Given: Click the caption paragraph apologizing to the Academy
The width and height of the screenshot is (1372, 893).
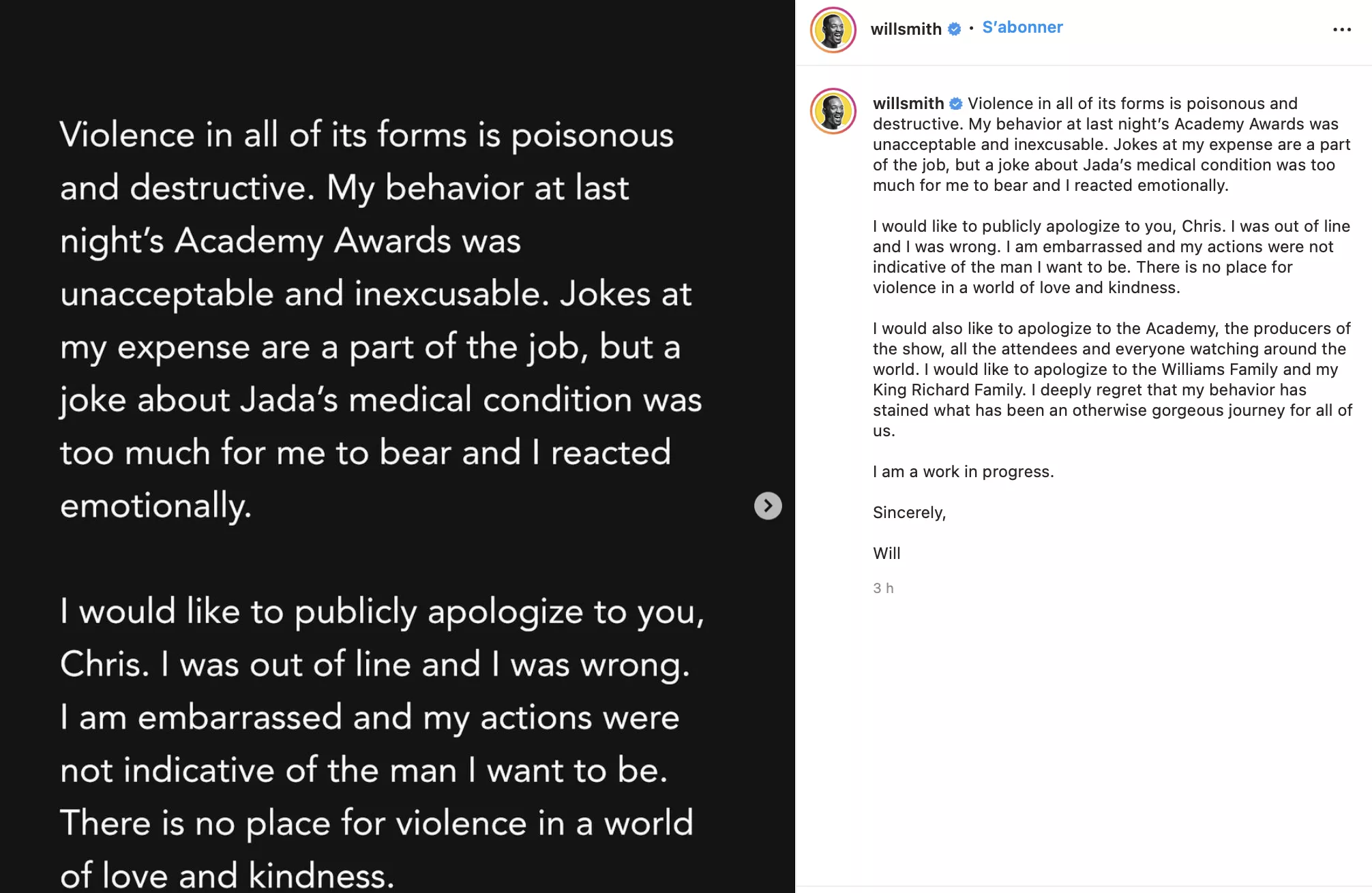Looking at the screenshot, I should [1112, 380].
